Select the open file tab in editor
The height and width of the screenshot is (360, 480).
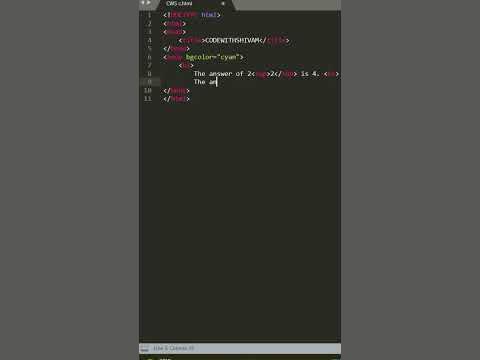pyautogui.click(x=195, y=4)
